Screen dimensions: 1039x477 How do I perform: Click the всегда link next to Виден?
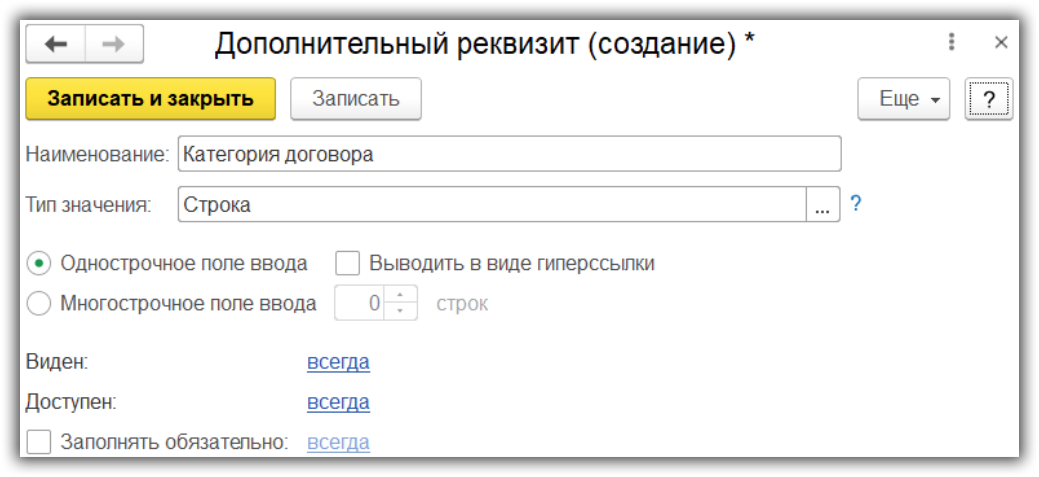[338, 362]
